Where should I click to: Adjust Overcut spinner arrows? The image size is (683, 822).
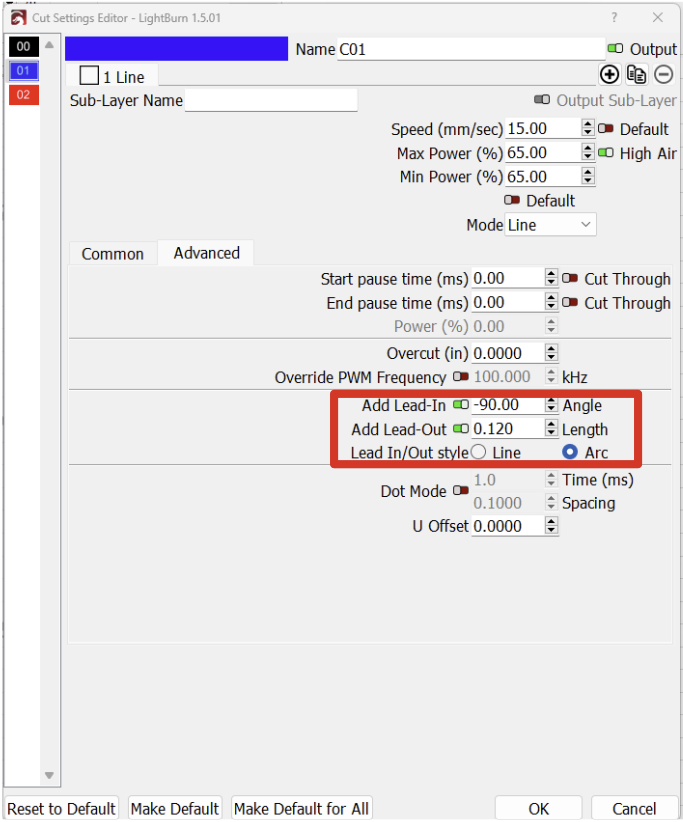(x=550, y=353)
